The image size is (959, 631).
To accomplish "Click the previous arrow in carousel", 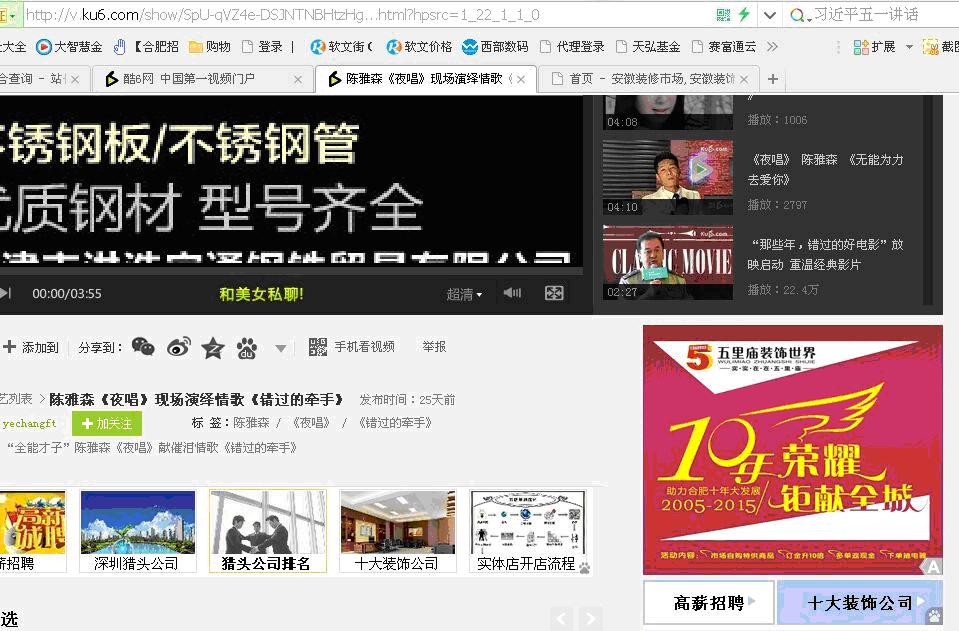I will click(x=561, y=619).
